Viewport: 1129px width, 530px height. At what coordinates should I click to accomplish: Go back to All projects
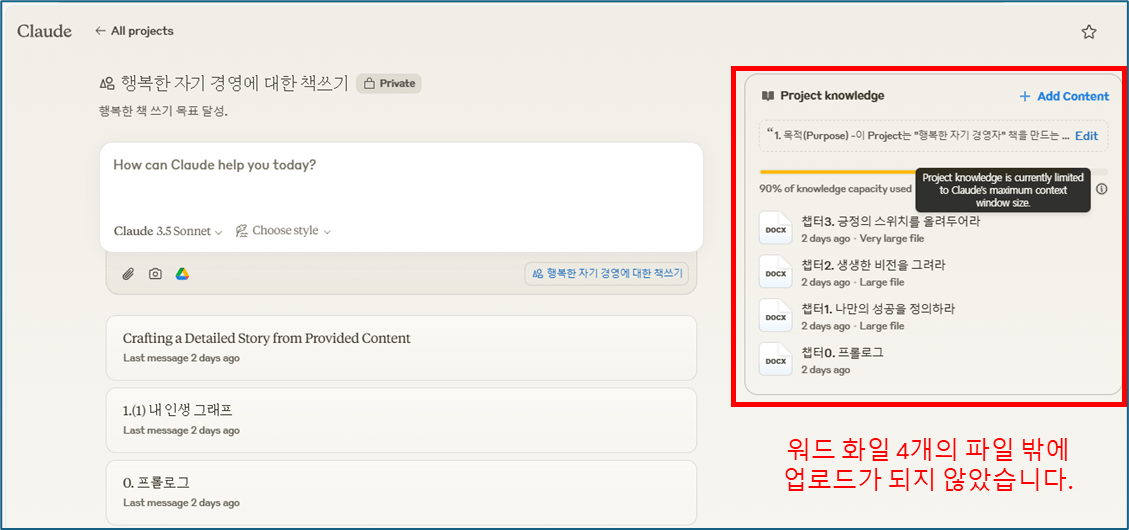coord(135,31)
